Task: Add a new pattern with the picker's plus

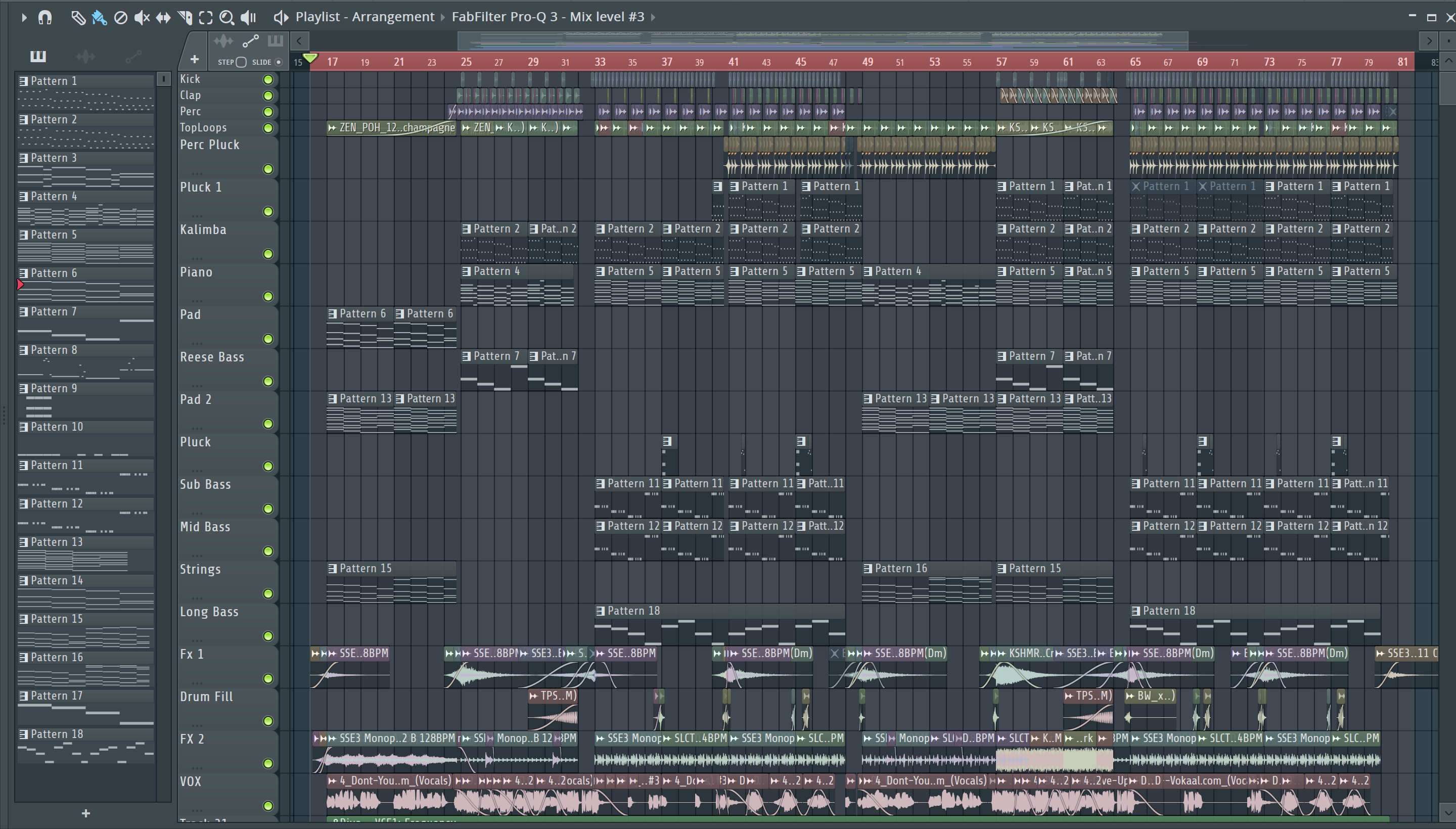Action: 85,814
